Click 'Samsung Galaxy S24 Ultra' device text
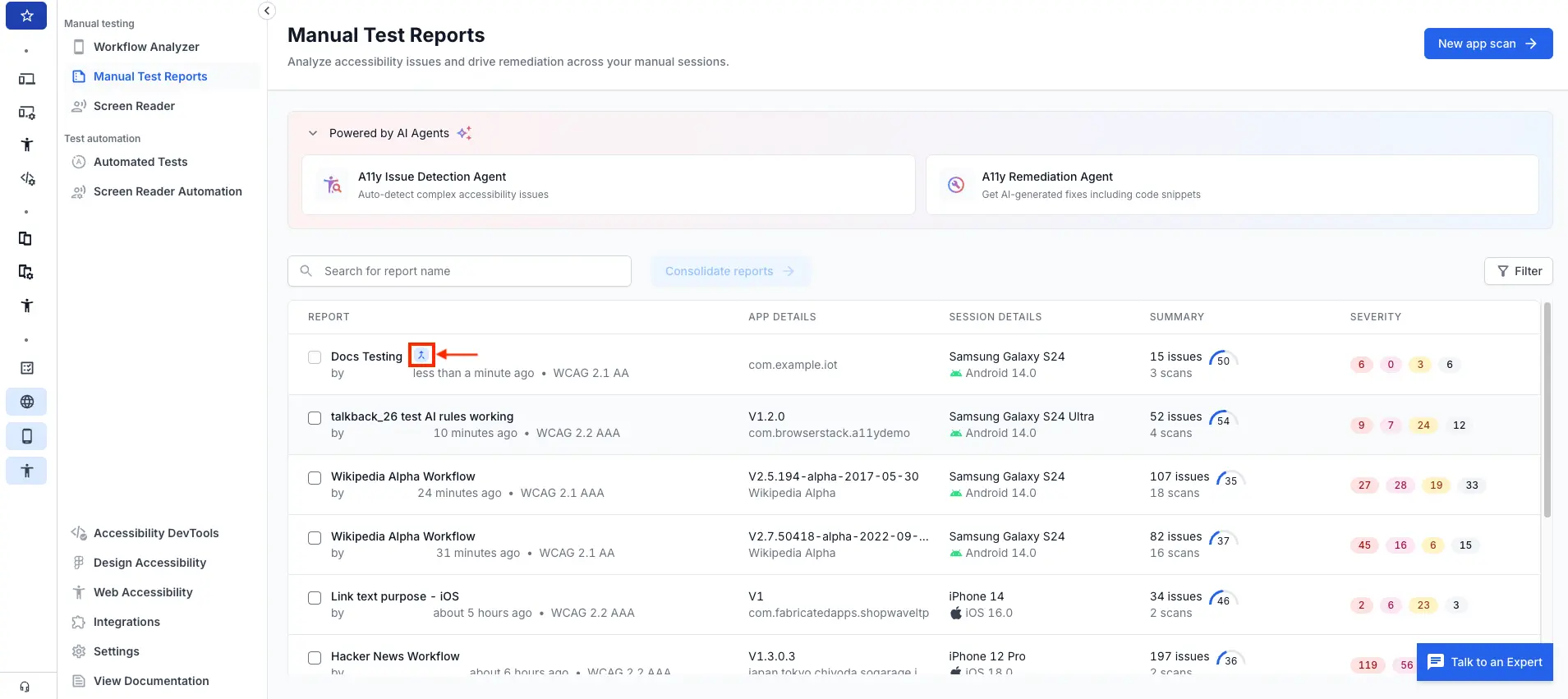 pyautogui.click(x=1021, y=416)
